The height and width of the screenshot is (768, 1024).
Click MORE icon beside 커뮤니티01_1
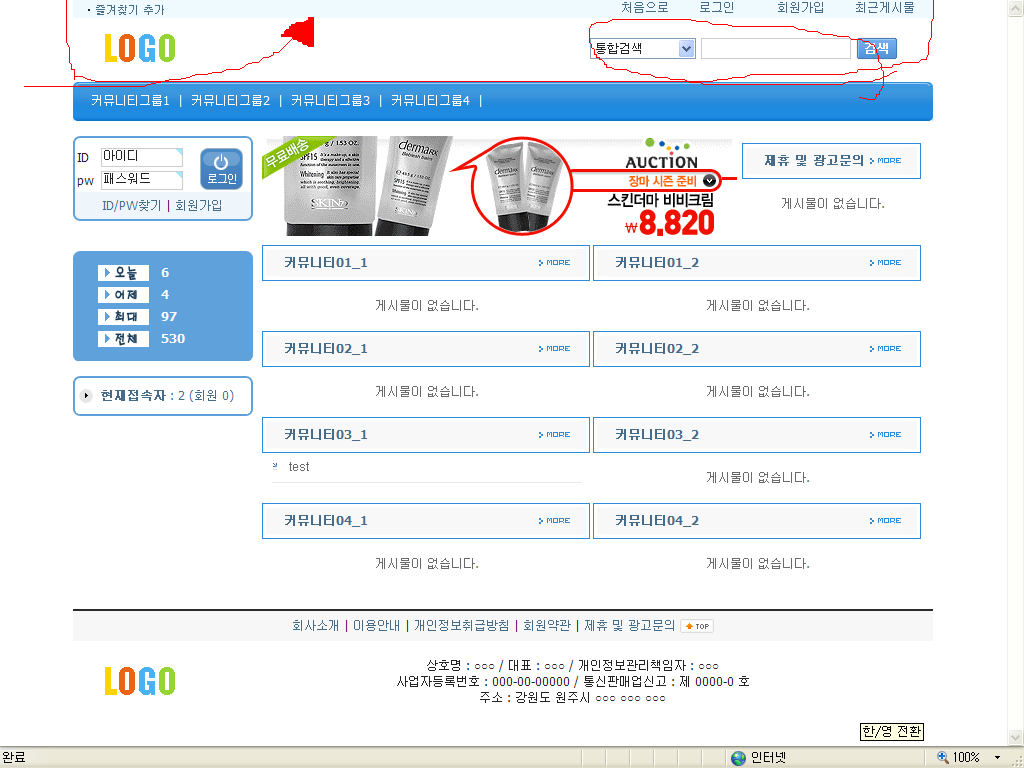coord(554,263)
